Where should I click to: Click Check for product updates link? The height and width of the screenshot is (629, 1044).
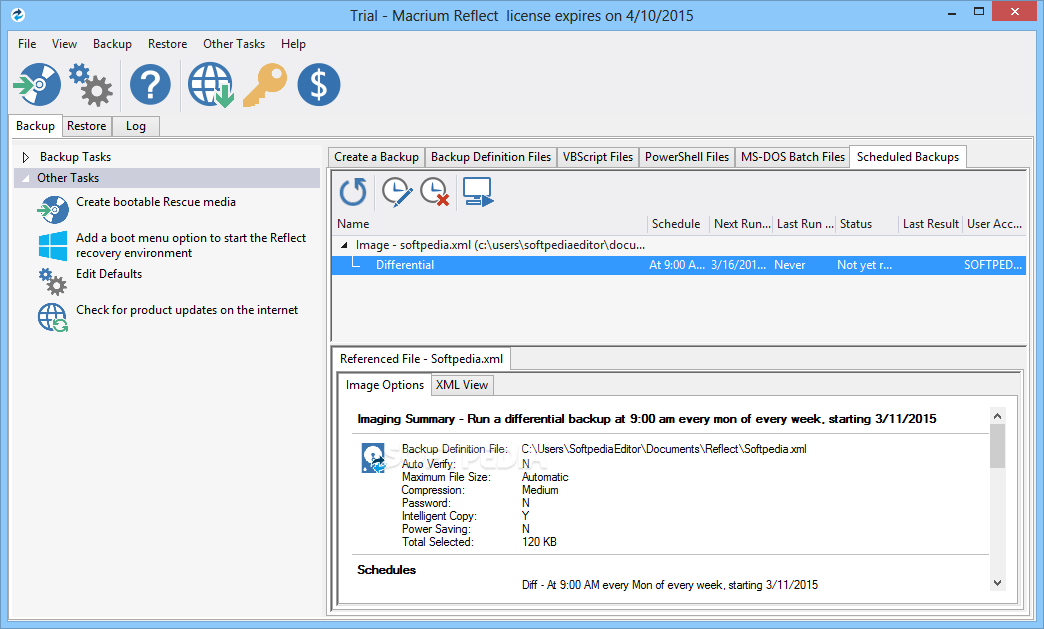click(187, 310)
